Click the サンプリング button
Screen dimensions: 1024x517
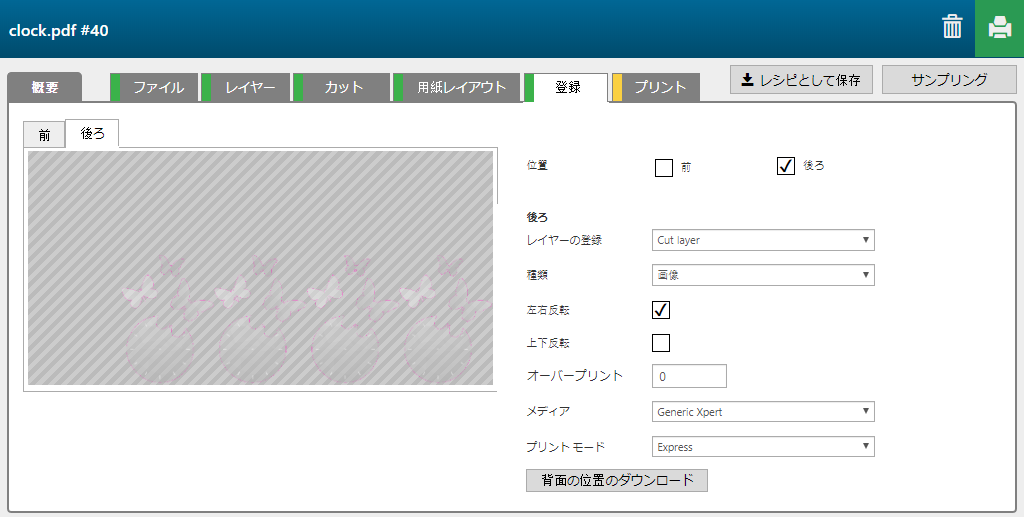point(949,80)
